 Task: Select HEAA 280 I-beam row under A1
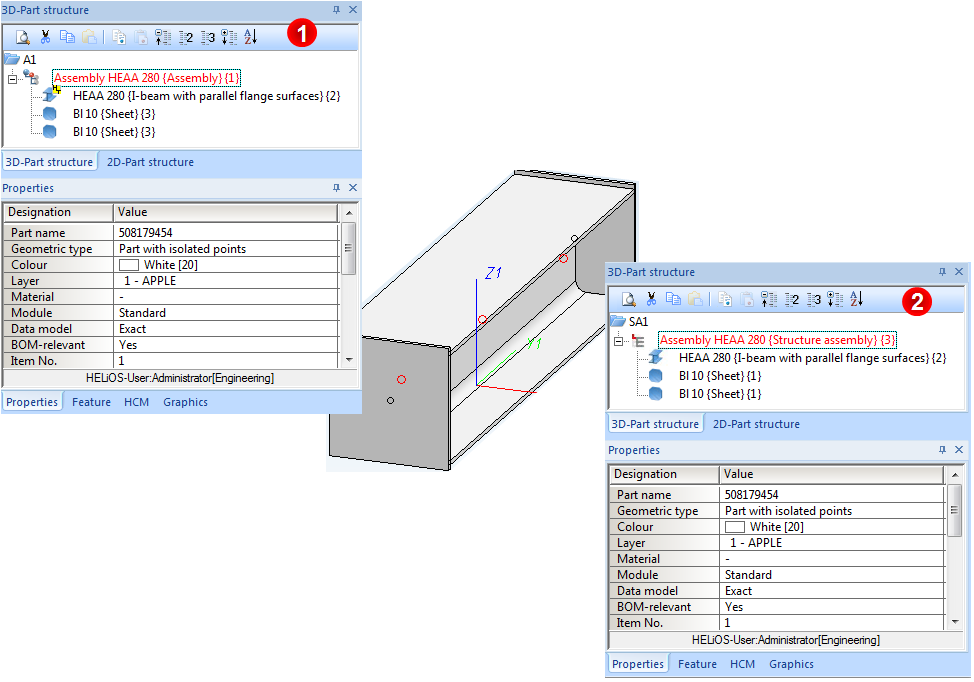(206, 96)
